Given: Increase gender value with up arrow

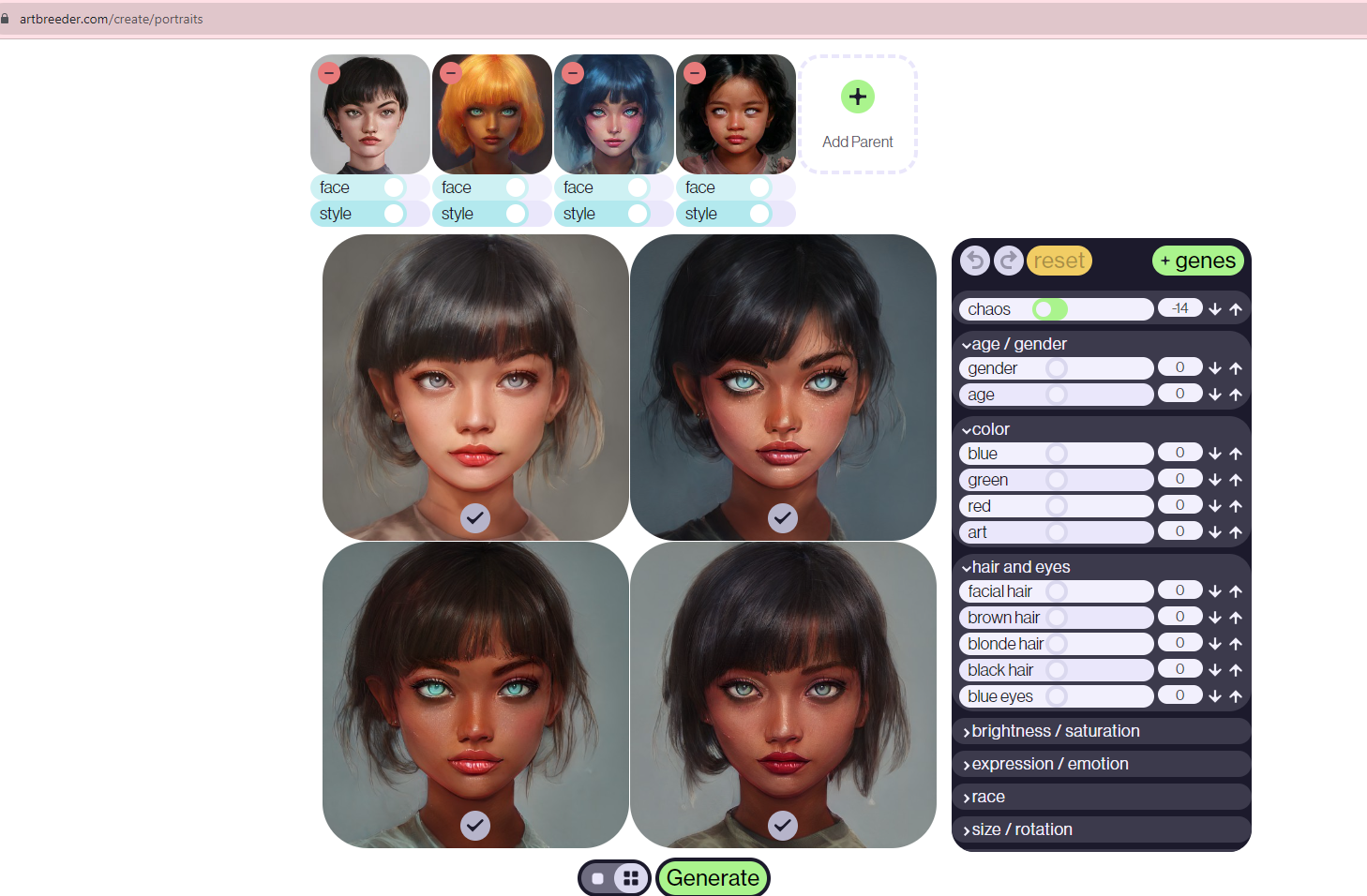Looking at the screenshot, I should (1236, 368).
